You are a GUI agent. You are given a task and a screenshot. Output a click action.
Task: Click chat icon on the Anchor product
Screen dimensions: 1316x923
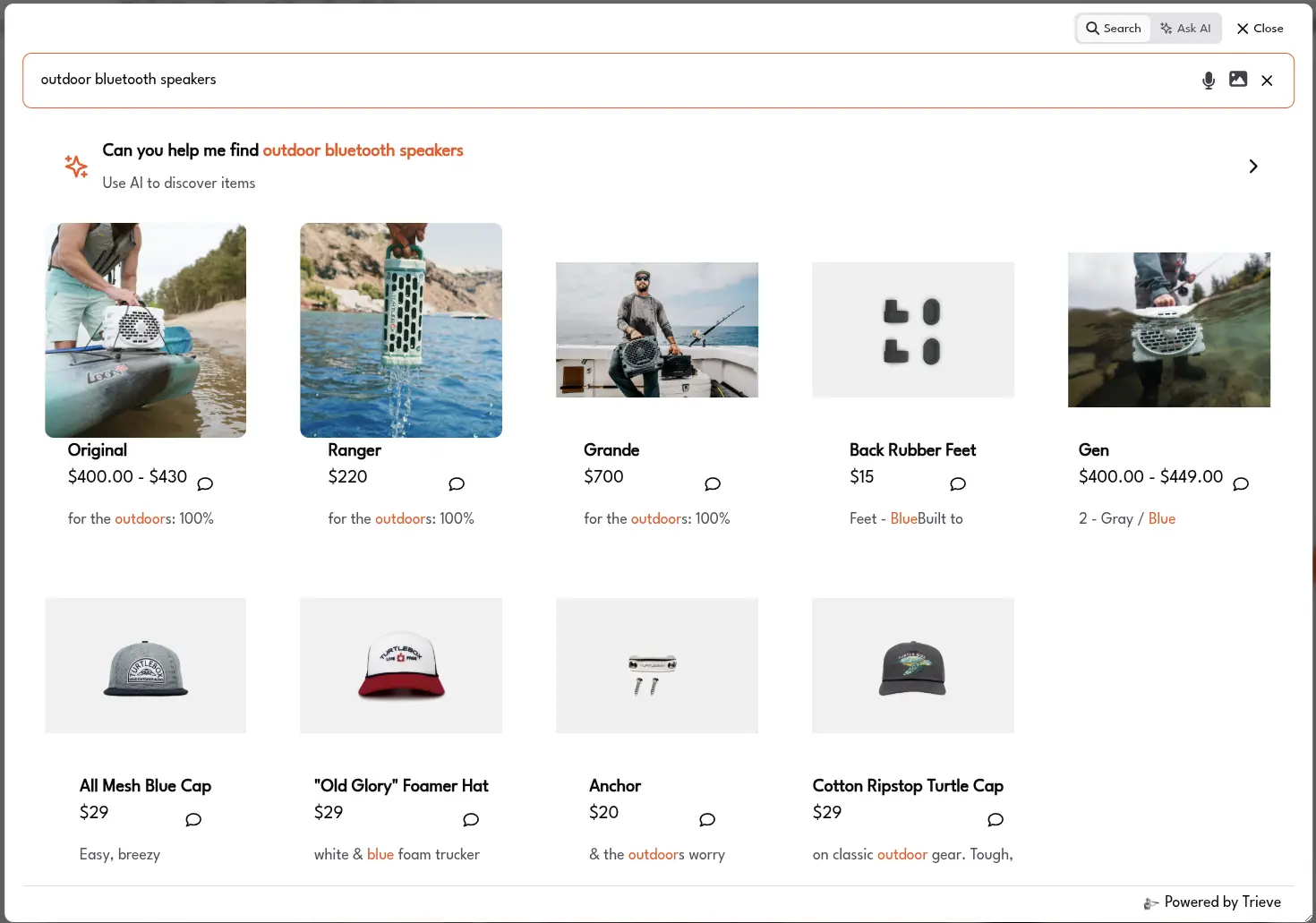point(706,819)
